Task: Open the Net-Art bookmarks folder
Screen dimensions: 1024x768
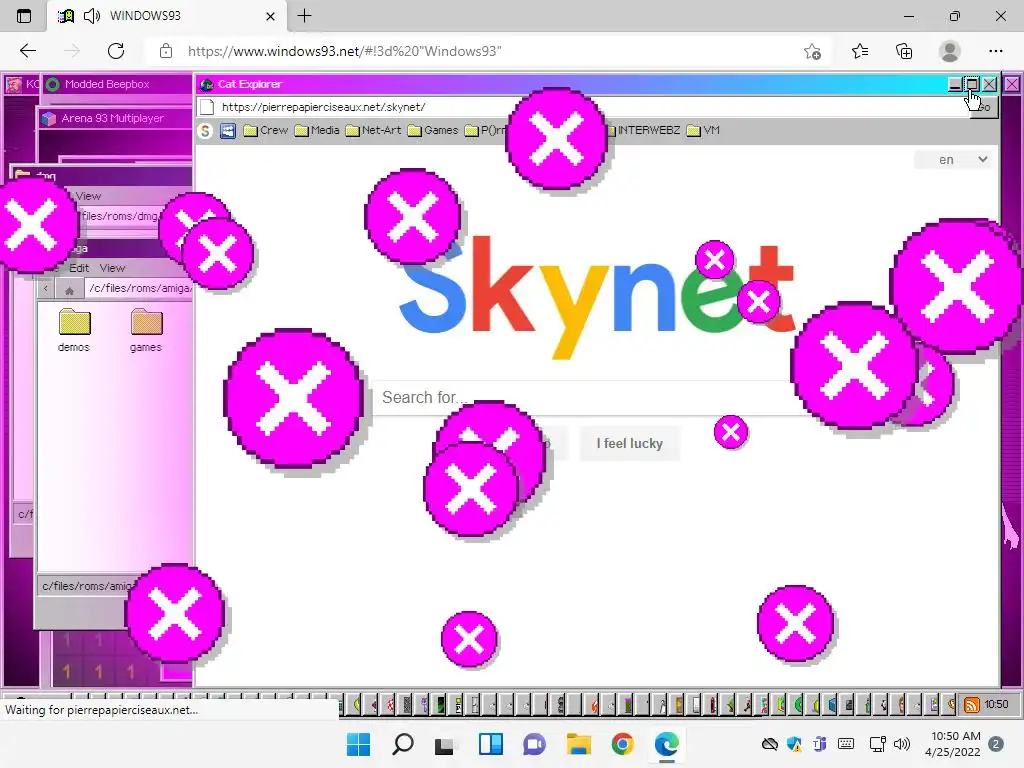Action: [373, 131]
